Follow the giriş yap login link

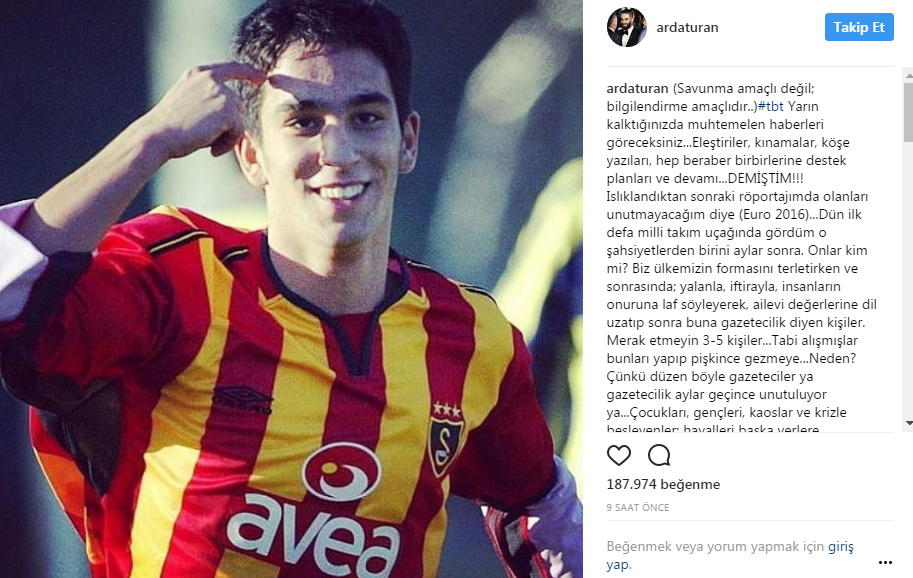pos(730,555)
